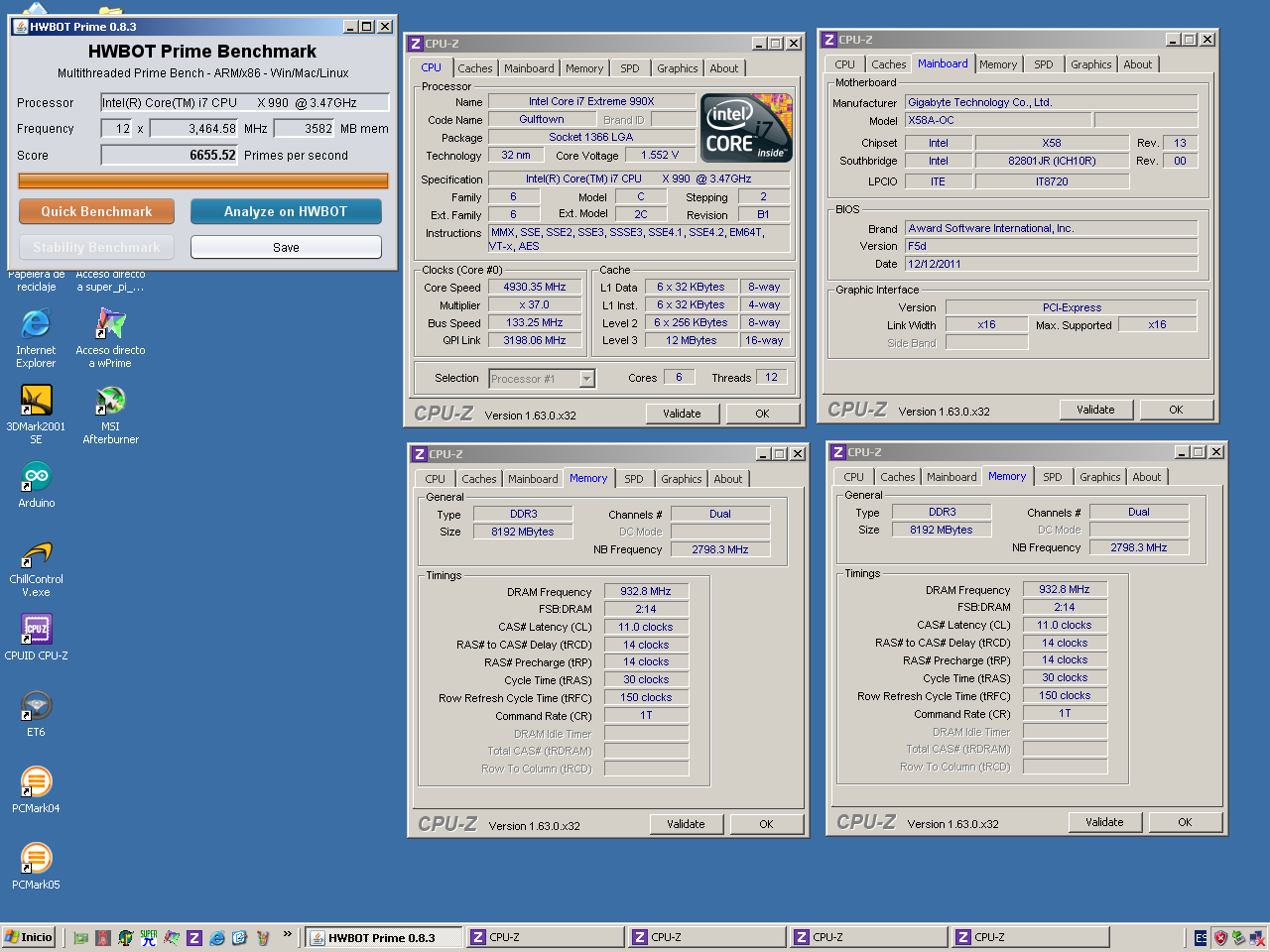This screenshot has height=952, width=1270.
Task: Click Southbridge value 82801JR (ICH10R)
Action: tap(1052, 161)
